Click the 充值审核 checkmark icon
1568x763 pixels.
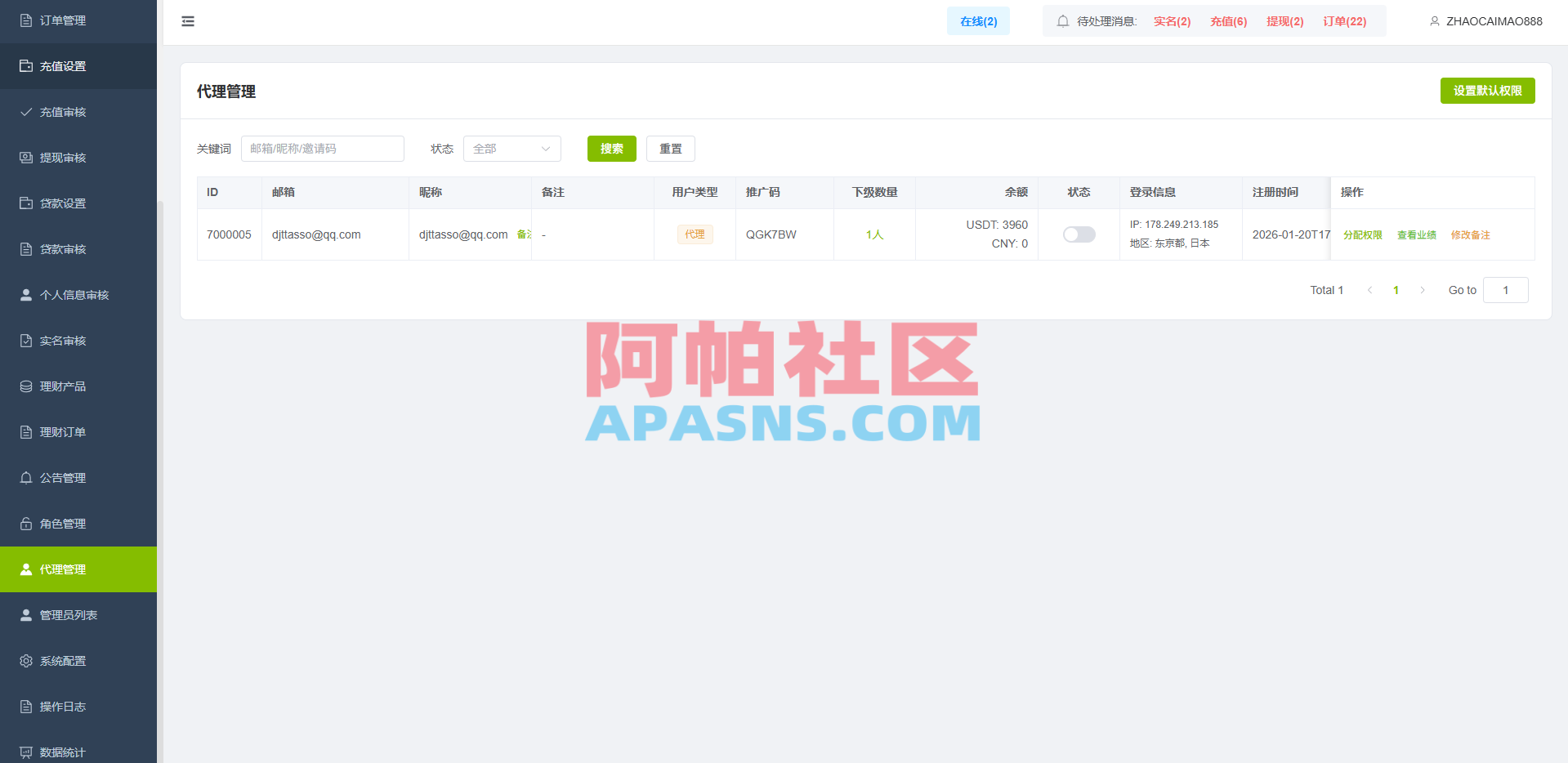[26, 112]
